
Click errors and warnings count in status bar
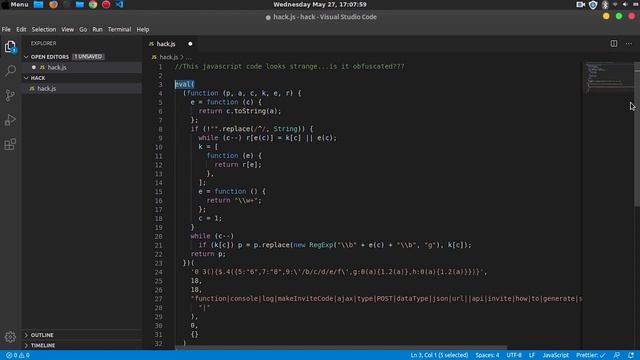18,355
